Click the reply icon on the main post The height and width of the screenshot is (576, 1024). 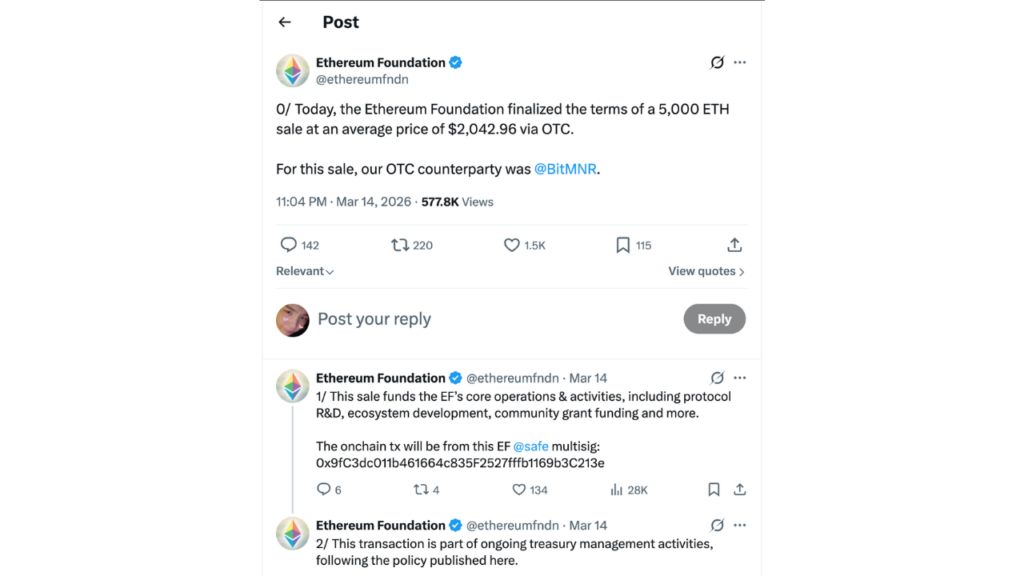[x=289, y=245]
